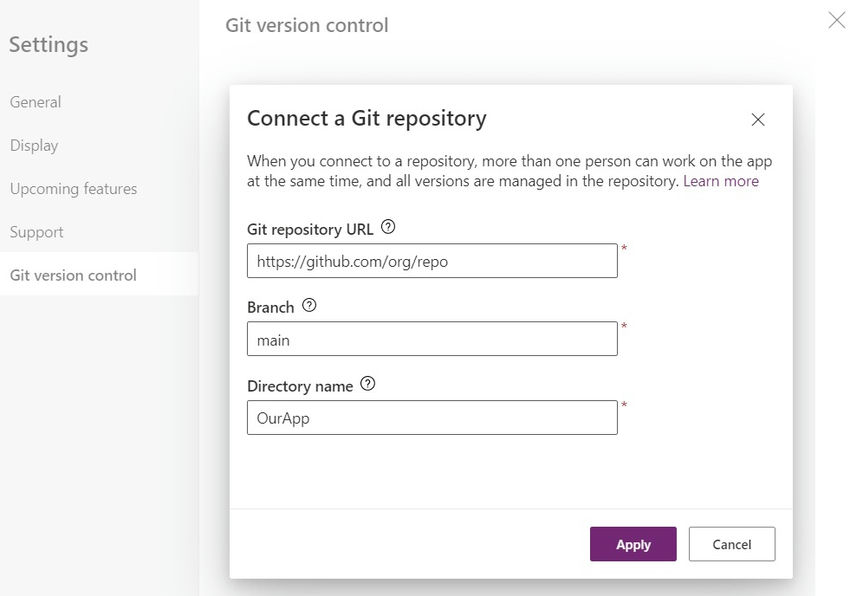Click the Apply button
The height and width of the screenshot is (596, 850).
coord(633,544)
